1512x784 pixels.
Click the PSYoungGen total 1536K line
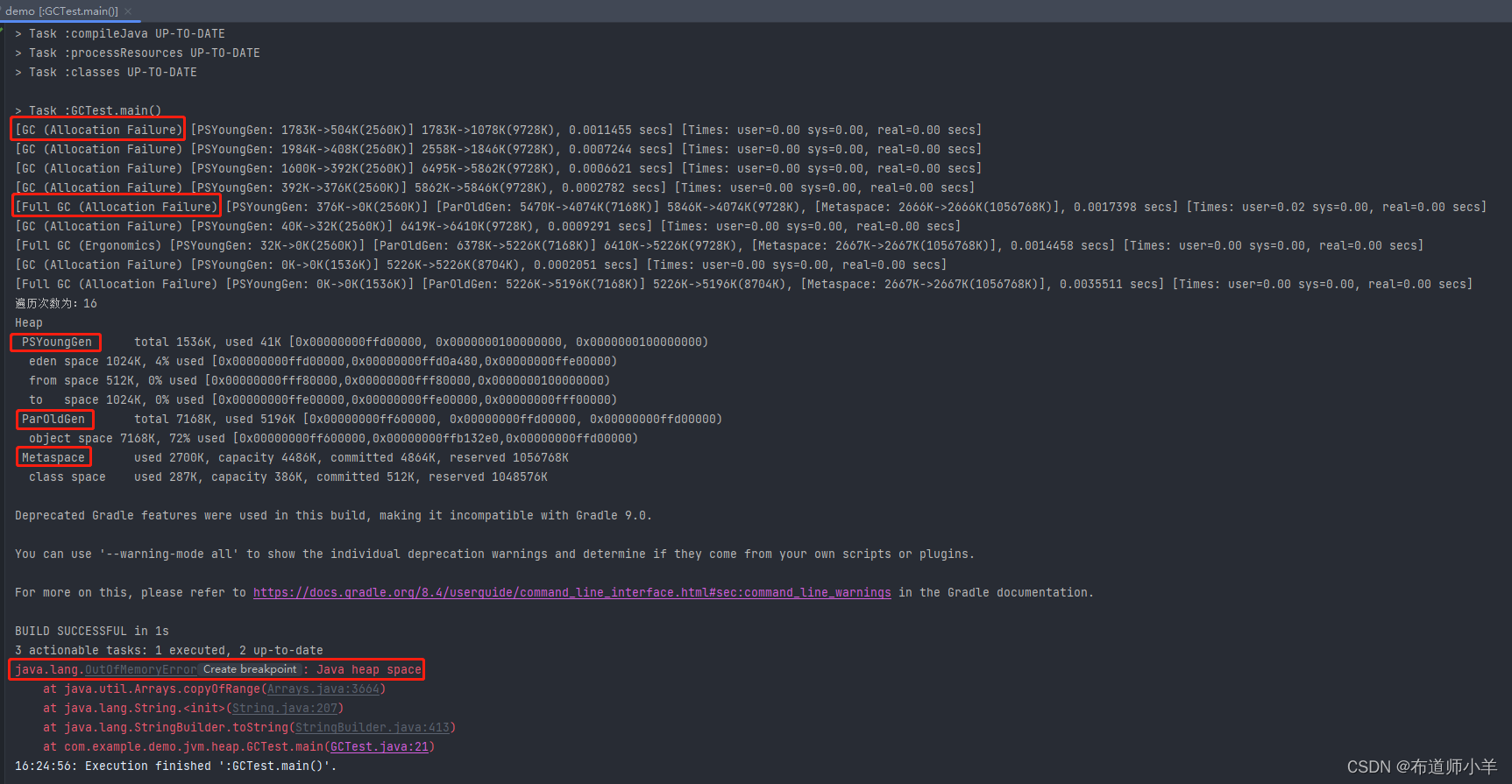pyautogui.click(x=365, y=343)
